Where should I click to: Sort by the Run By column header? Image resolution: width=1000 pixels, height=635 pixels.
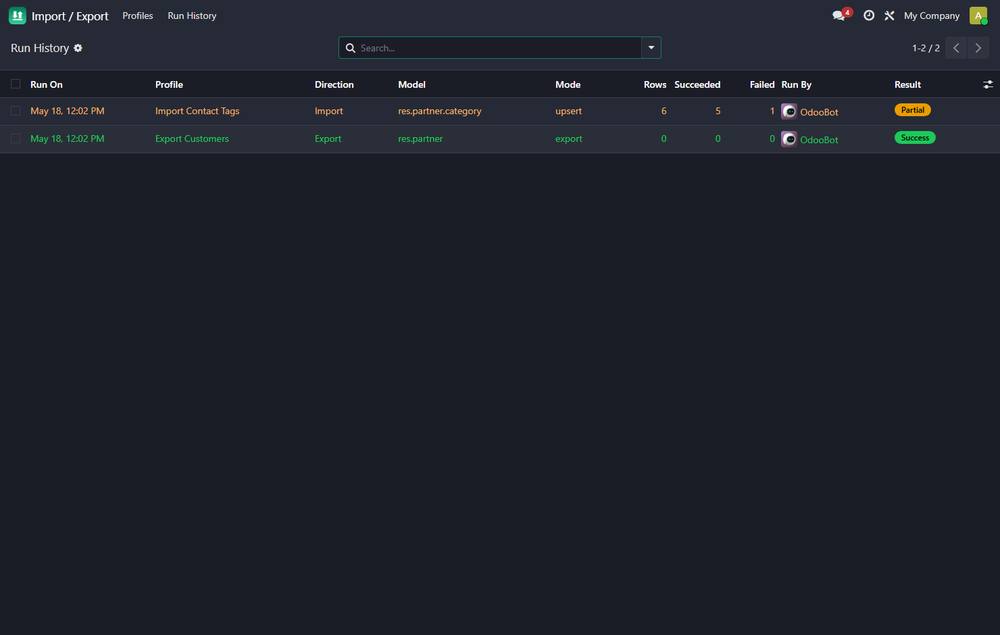point(797,84)
